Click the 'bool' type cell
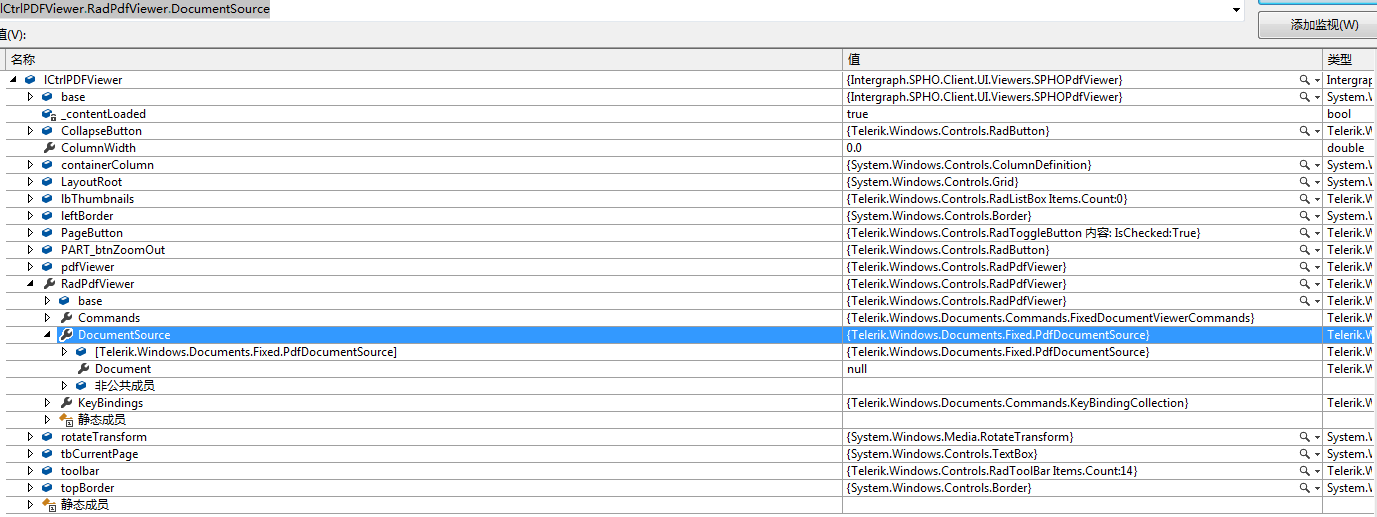Viewport: 1377px width, 517px height. tap(1338, 114)
